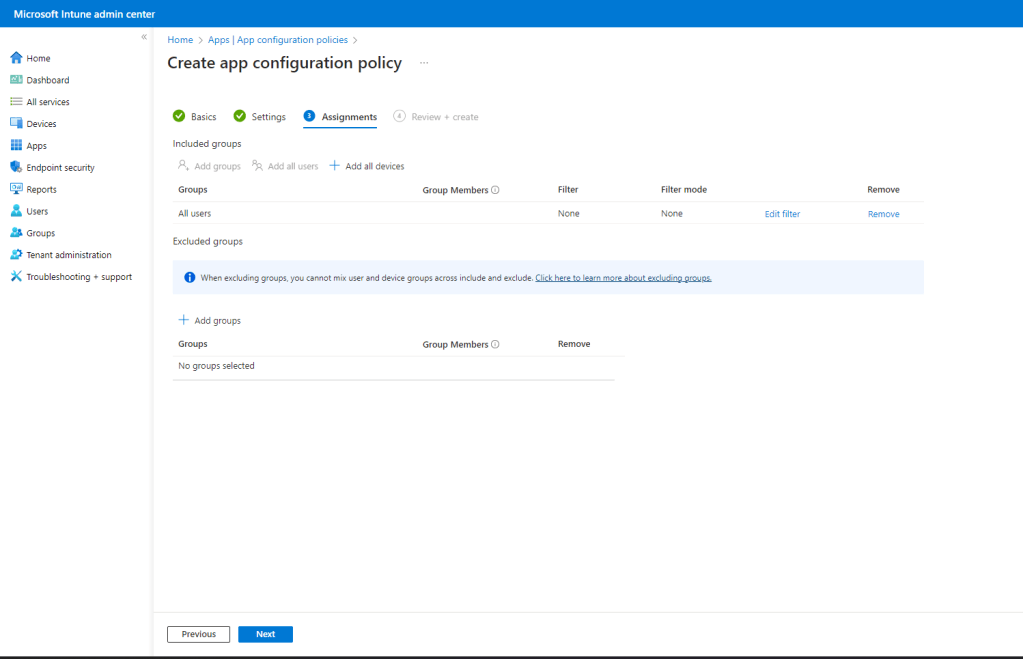The height and width of the screenshot is (659, 1023).
Task: Click Edit filter for All users
Action: (782, 214)
